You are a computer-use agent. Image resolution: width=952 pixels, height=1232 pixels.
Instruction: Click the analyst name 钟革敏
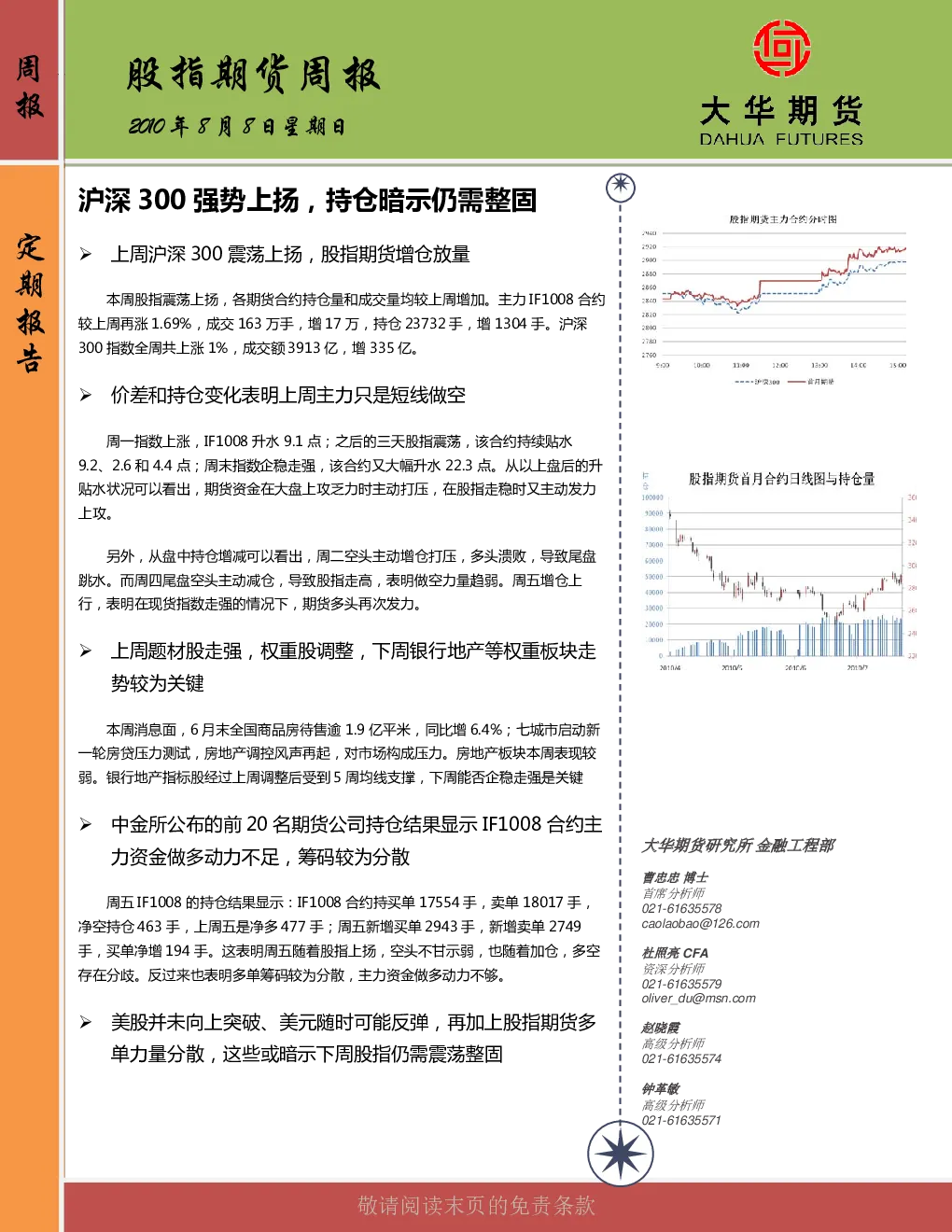point(661,1089)
